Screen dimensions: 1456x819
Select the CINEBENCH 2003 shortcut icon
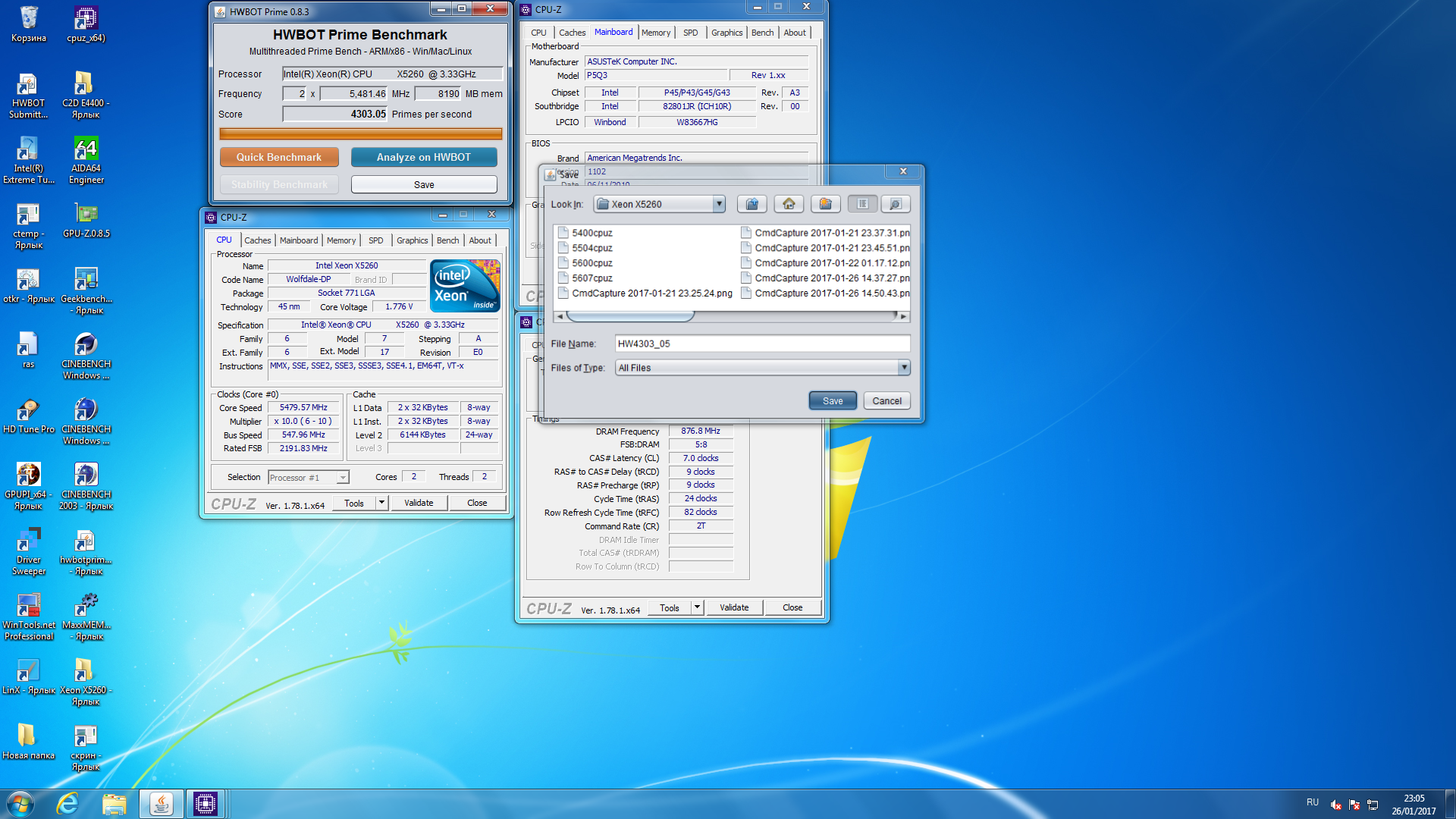[x=86, y=487]
